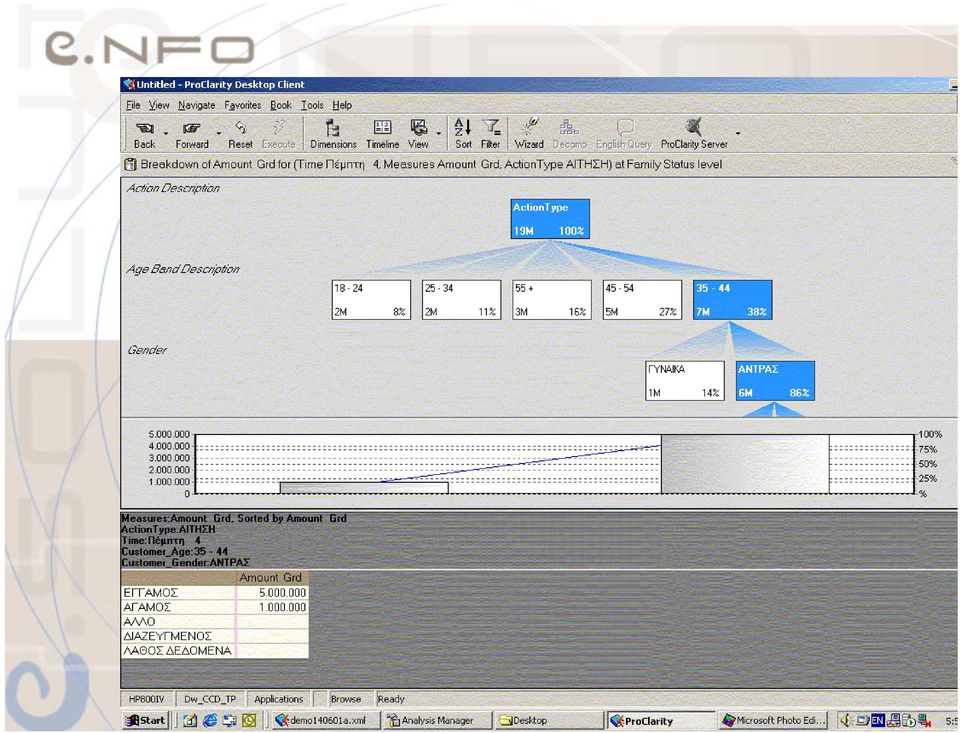Screen dimensions: 960x733
Task: Open the Filter tool
Action: (490, 134)
